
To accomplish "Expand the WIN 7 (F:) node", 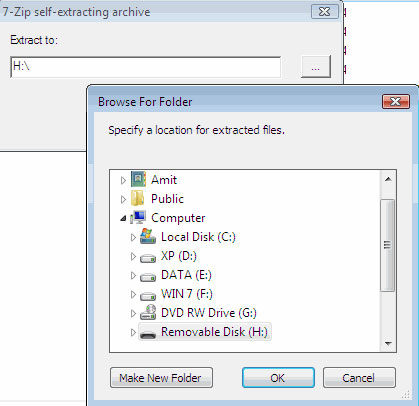I will coord(133,294).
